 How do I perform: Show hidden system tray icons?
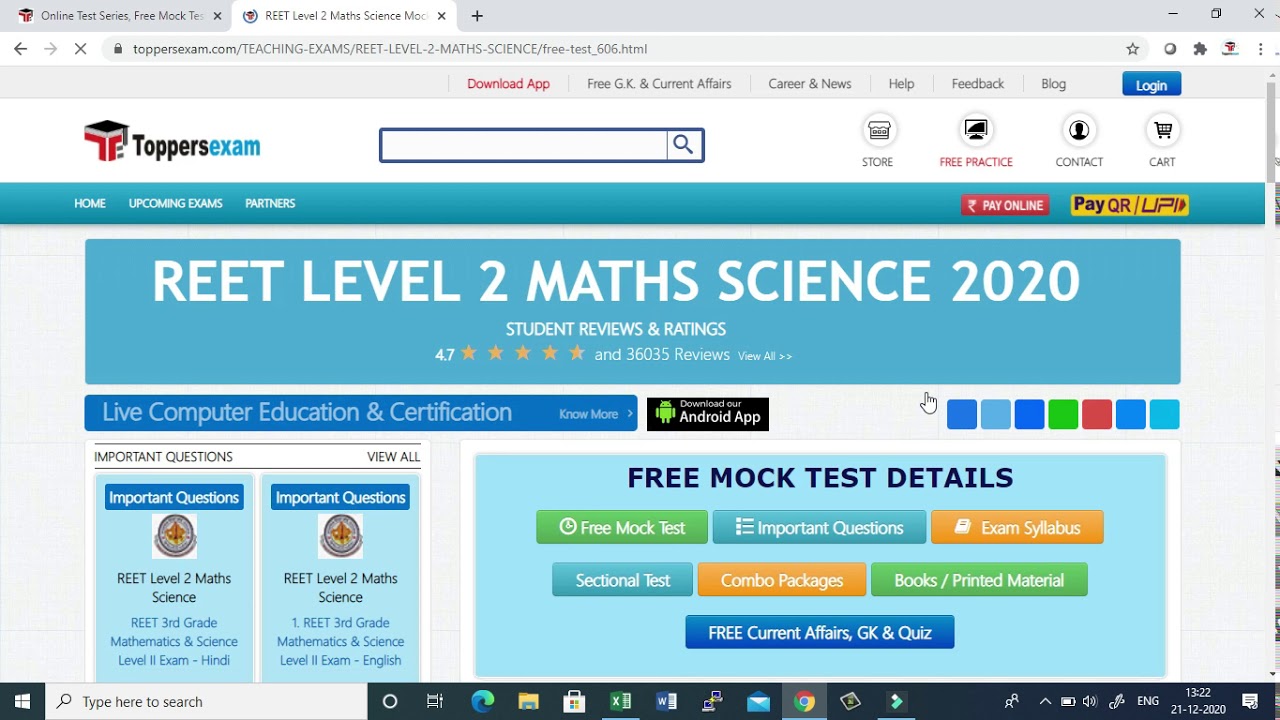pos(1045,701)
